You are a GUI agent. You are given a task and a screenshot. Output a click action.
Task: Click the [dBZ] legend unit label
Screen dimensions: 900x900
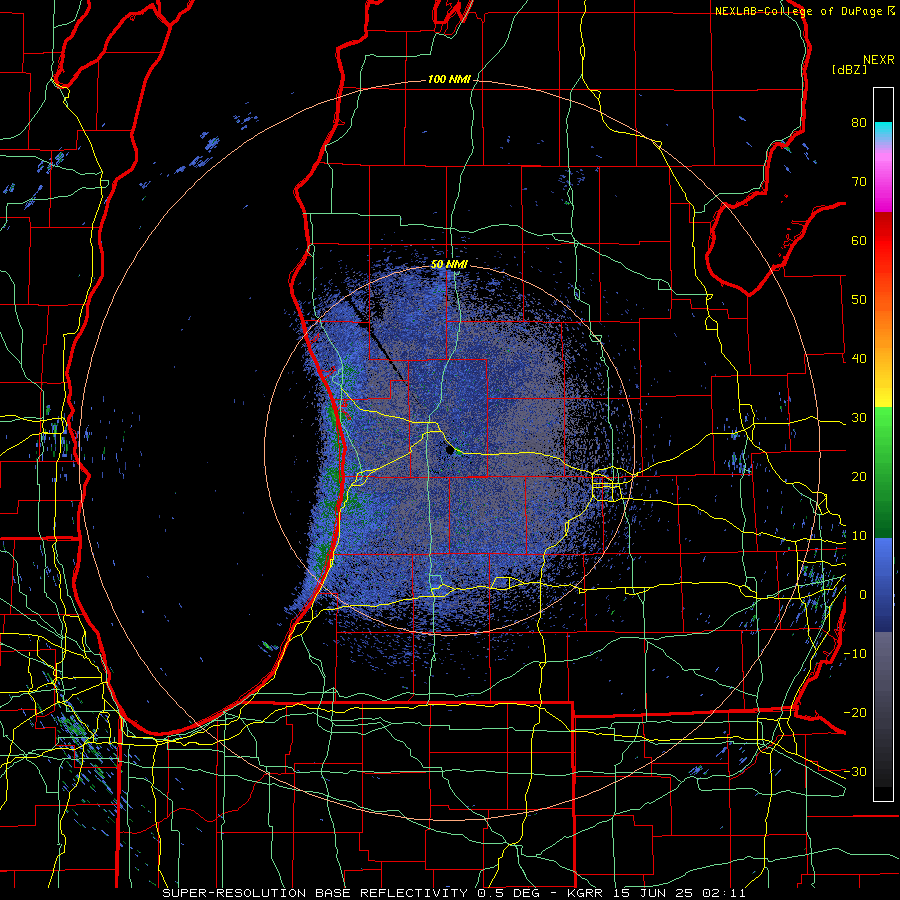849,69
